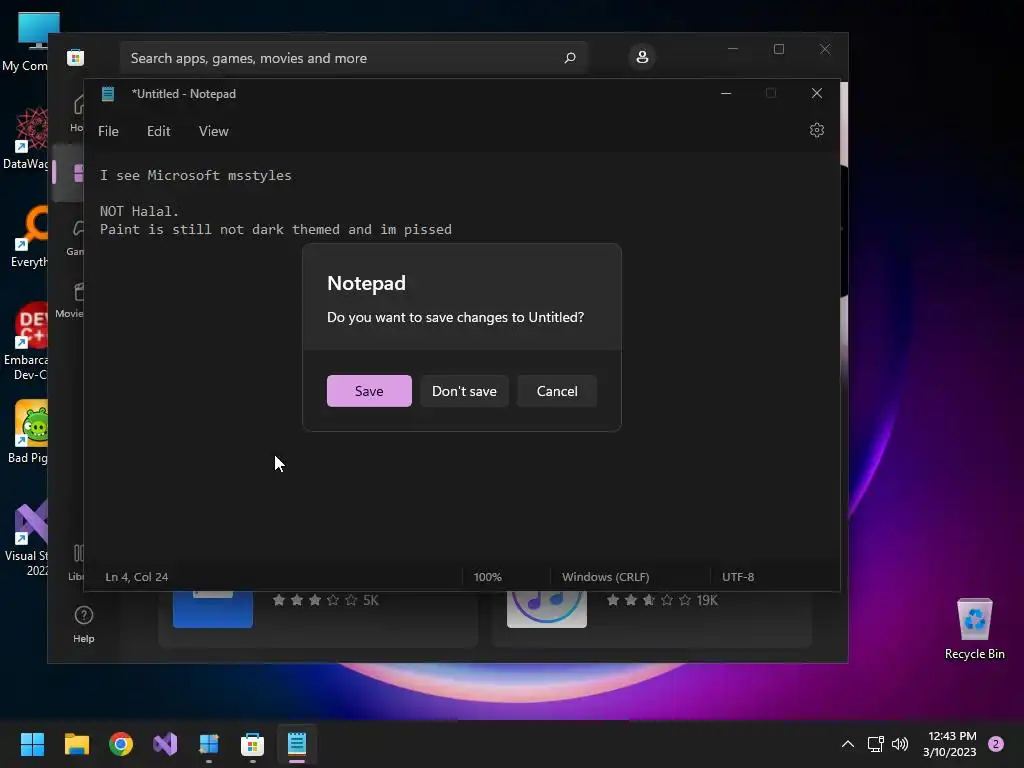
Task: Open the notifications badge showing 2
Action: [996, 744]
